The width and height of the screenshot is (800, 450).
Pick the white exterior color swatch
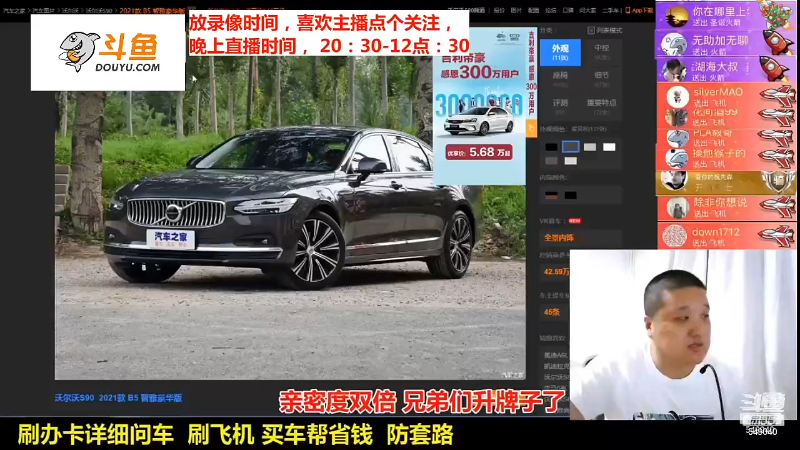click(609, 147)
